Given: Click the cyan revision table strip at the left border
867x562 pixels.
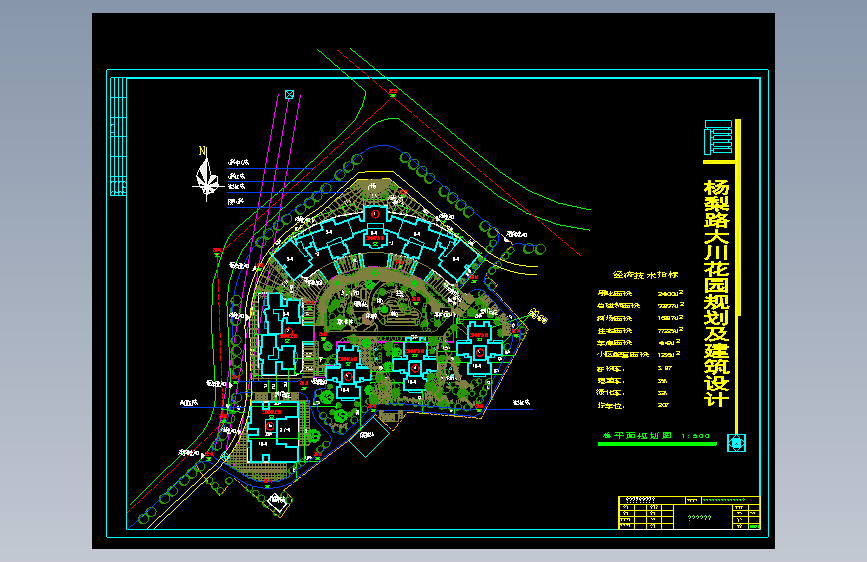Looking at the screenshot, I should pyautogui.click(x=118, y=137).
